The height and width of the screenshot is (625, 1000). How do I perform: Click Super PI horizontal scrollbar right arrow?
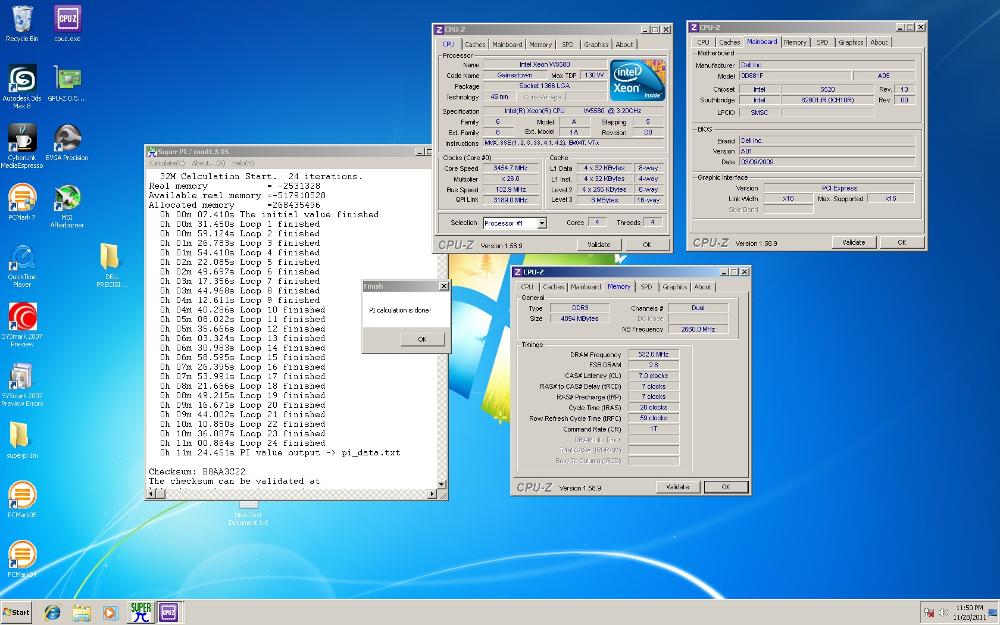(x=432, y=494)
